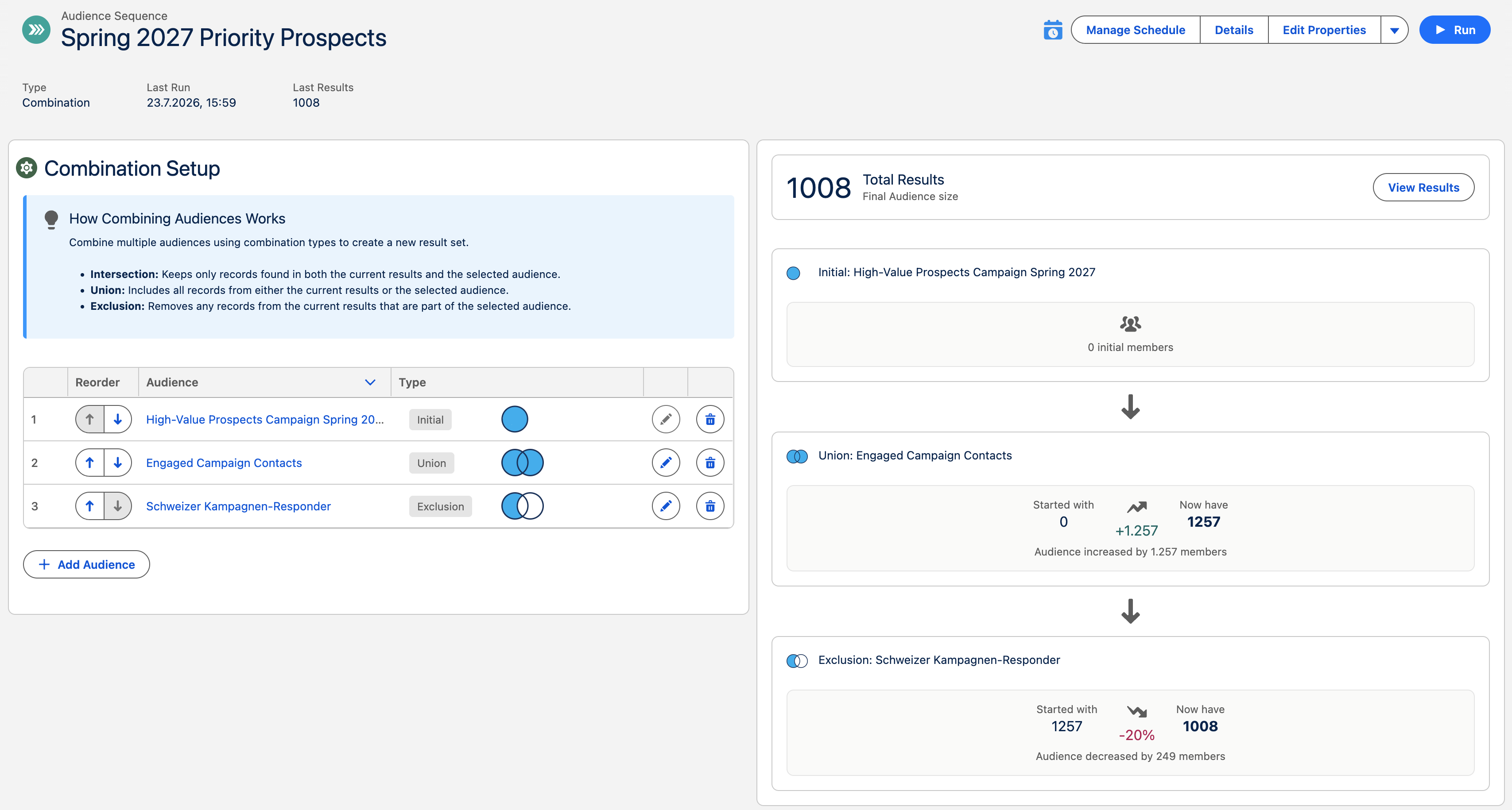Click the Union overlapping-circles icon in table
Viewport: 1512px width, 810px height.
click(523, 463)
